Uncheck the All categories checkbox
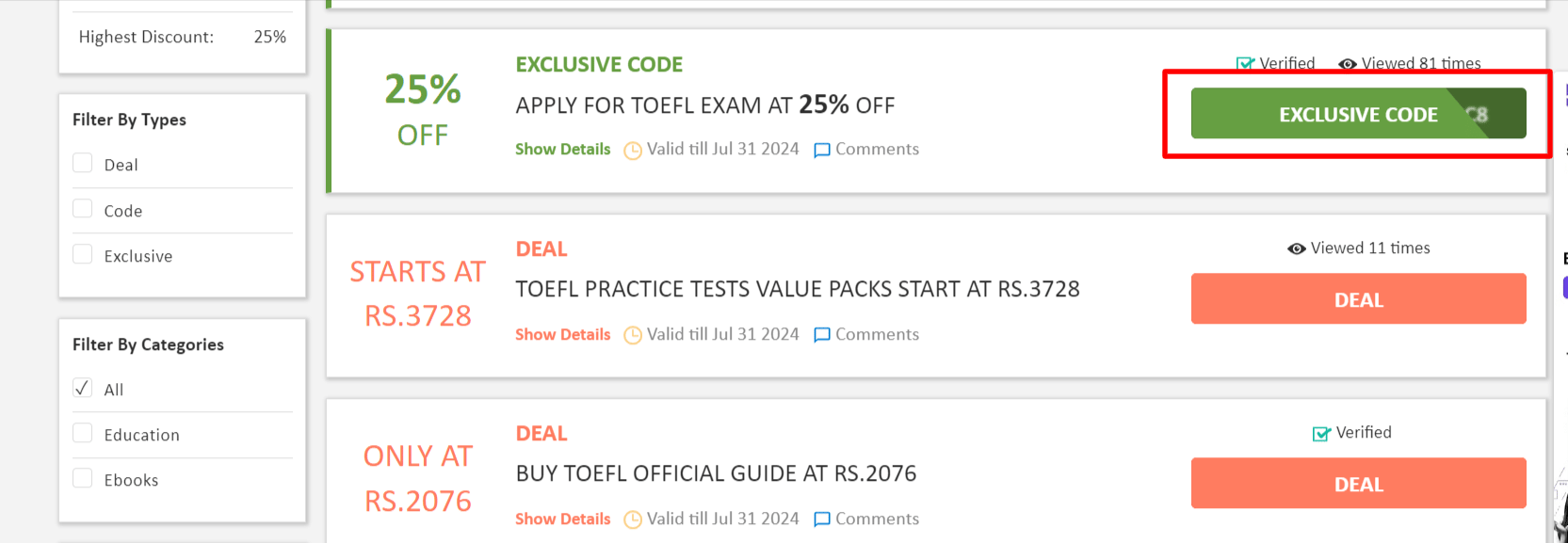Image resolution: width=1568 pixels, height=543 pixels. click(x=82, y=387)
